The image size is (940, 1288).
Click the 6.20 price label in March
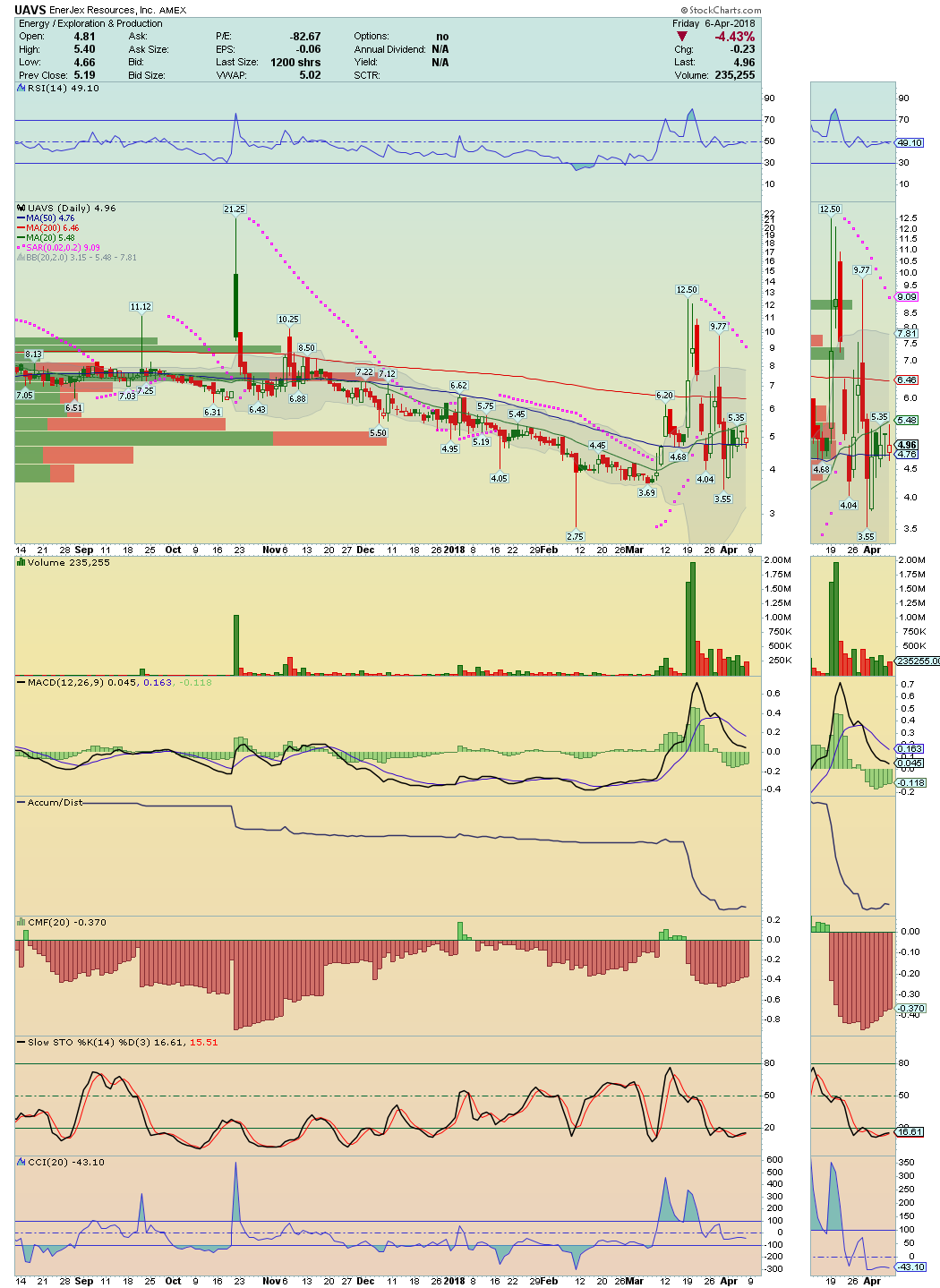point(664,396)
